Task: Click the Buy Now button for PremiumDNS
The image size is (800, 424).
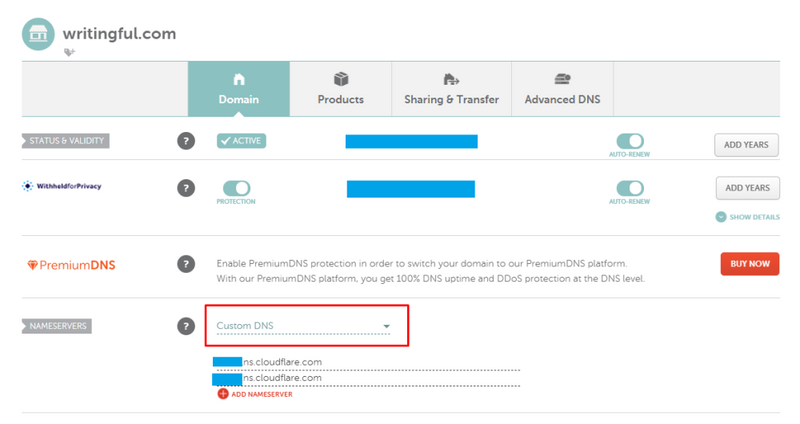Action: 750,264
